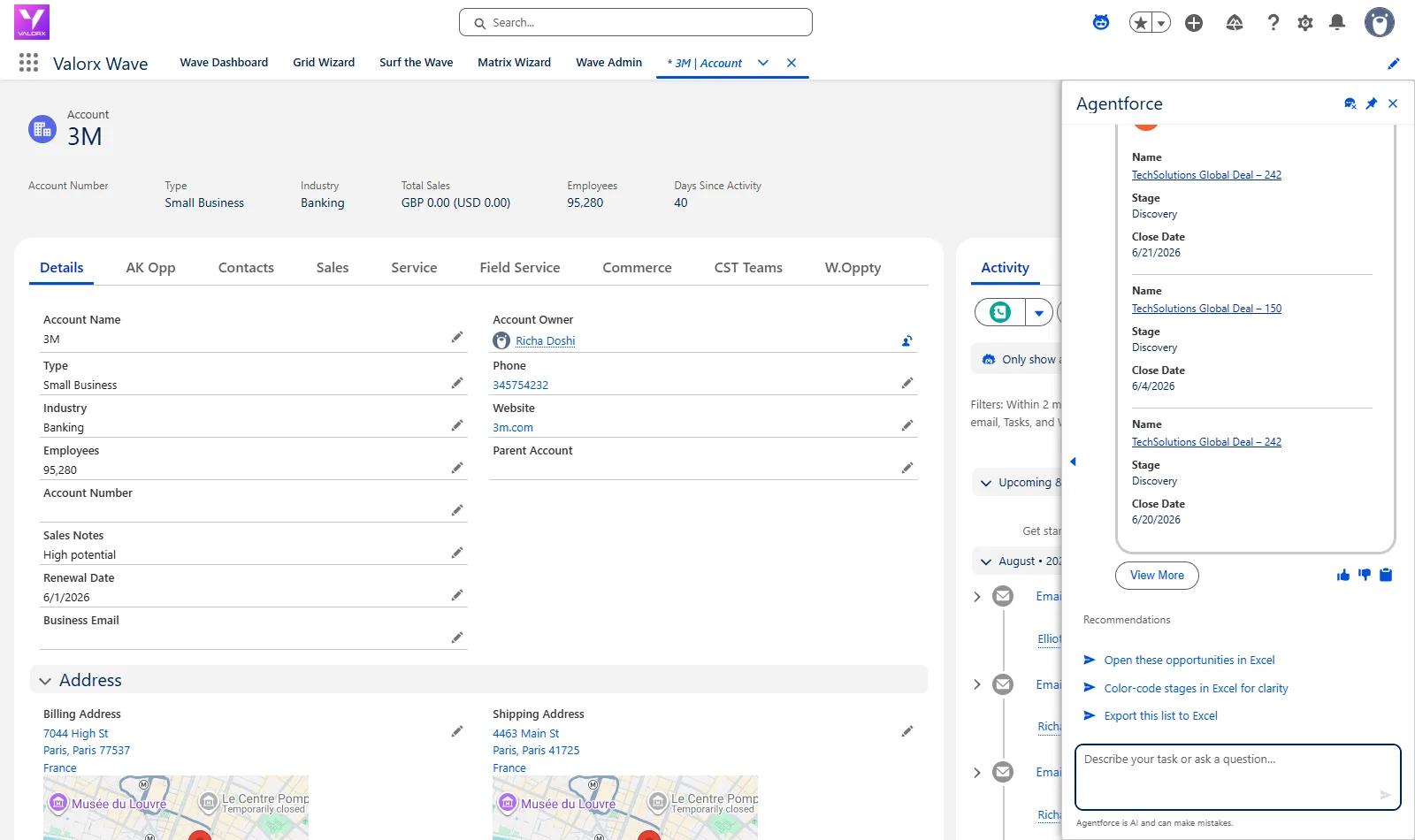Focus the Agentforce task input field
This screenshot has height=840, width=1415.
(1238, 777)
